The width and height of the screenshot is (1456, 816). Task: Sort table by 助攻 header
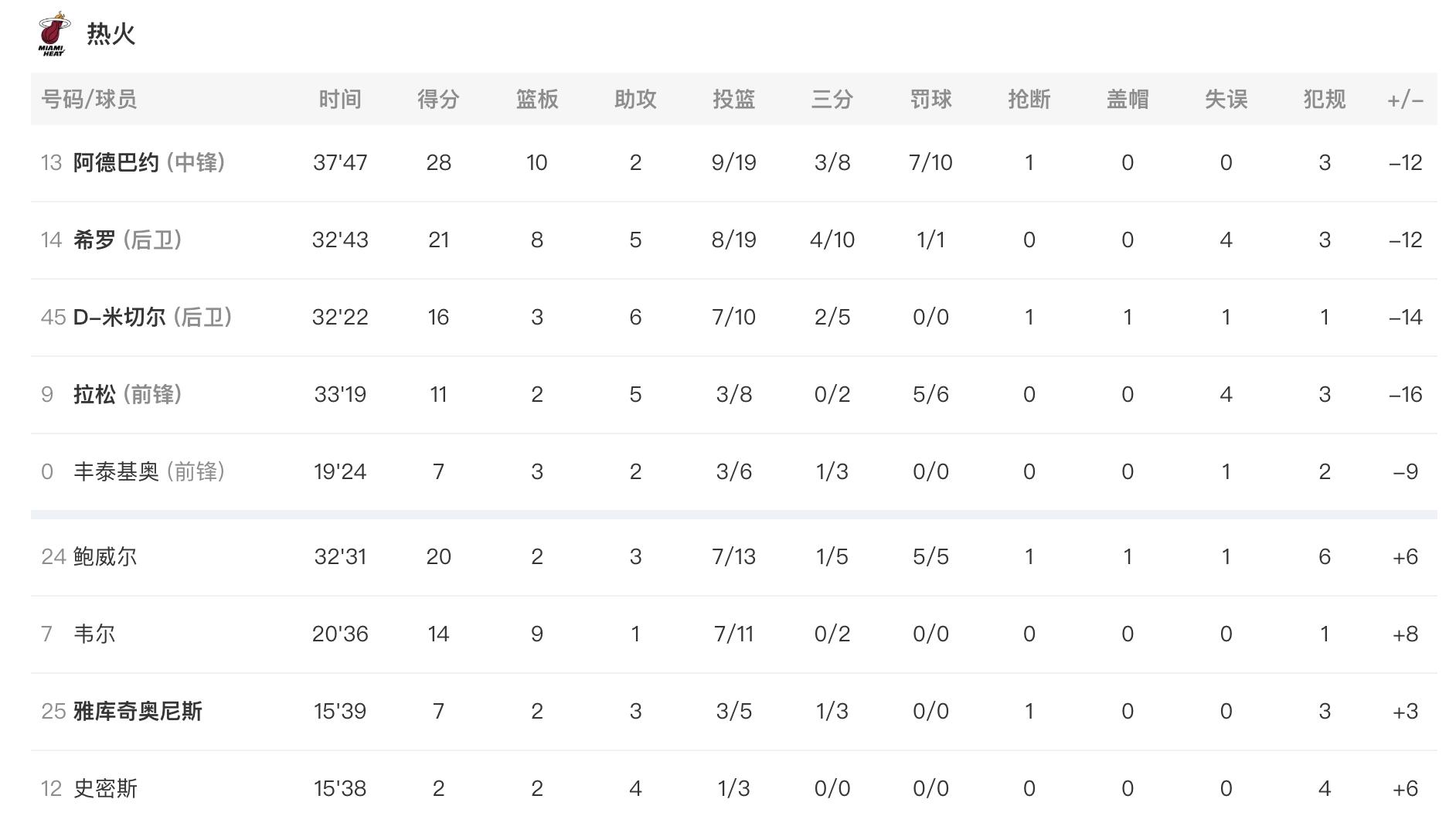tap(635, 100)
